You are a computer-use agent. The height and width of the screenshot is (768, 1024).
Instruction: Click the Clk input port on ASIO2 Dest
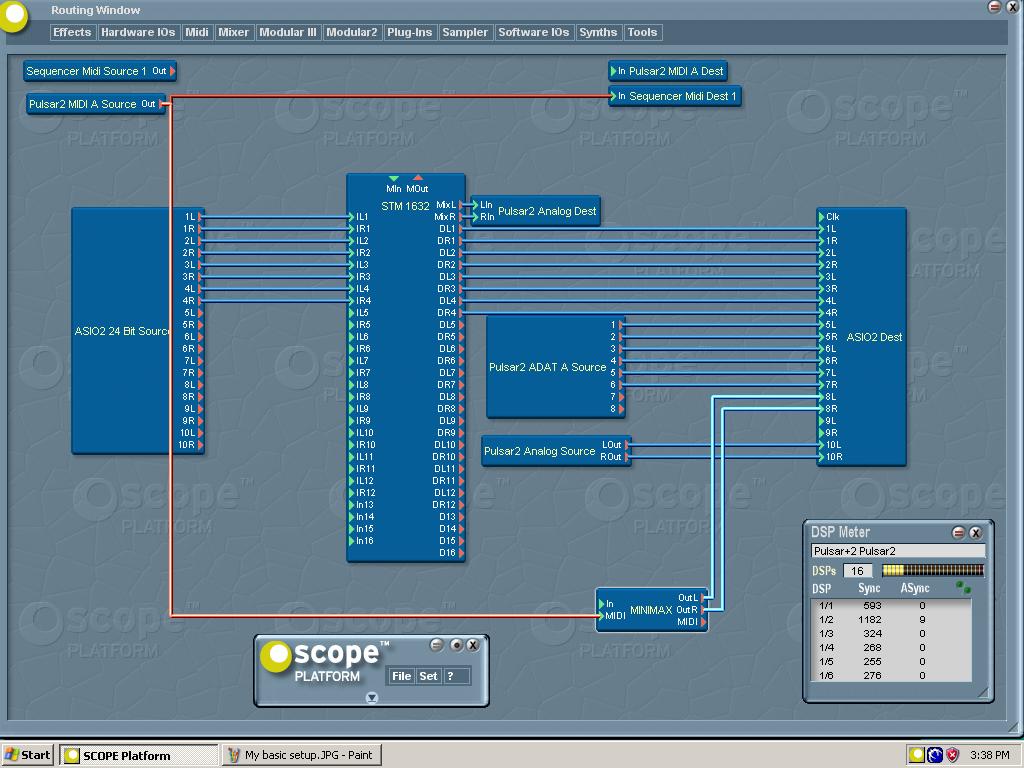coord(821,217)
